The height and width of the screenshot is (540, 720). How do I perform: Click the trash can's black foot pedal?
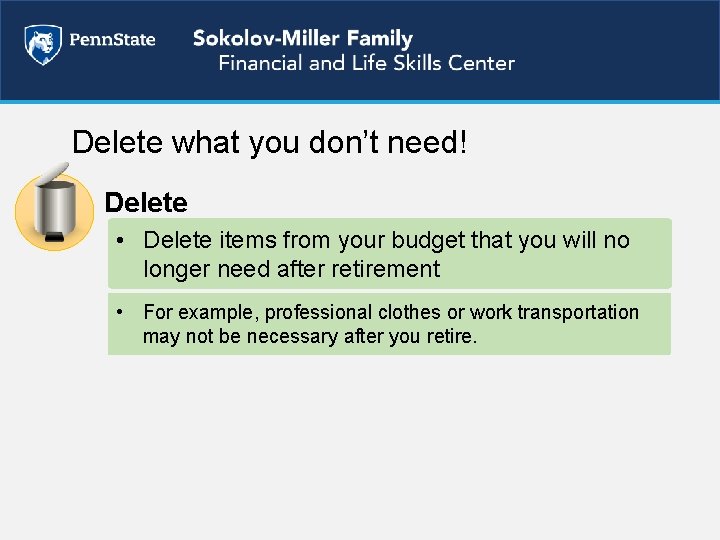[x=54, y=237]
